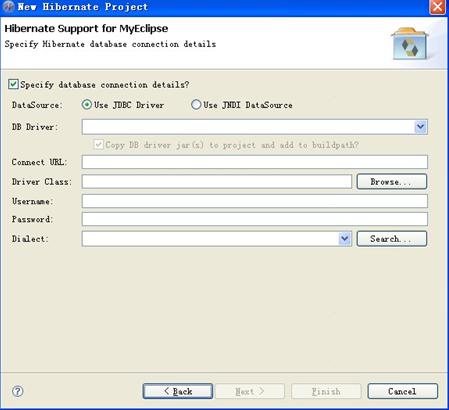Select Use JDBC Driver radio button
449x410 pixels.
tap(87, 105)
